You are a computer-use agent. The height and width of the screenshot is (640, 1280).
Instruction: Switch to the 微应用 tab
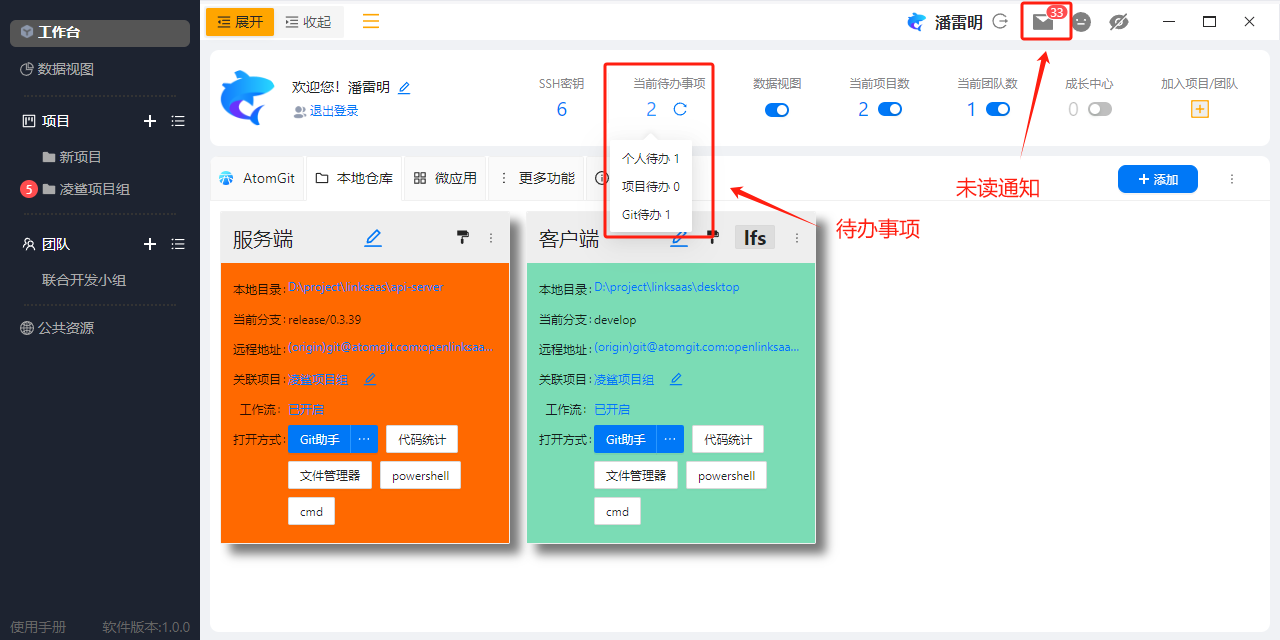(x=445, y=178)
